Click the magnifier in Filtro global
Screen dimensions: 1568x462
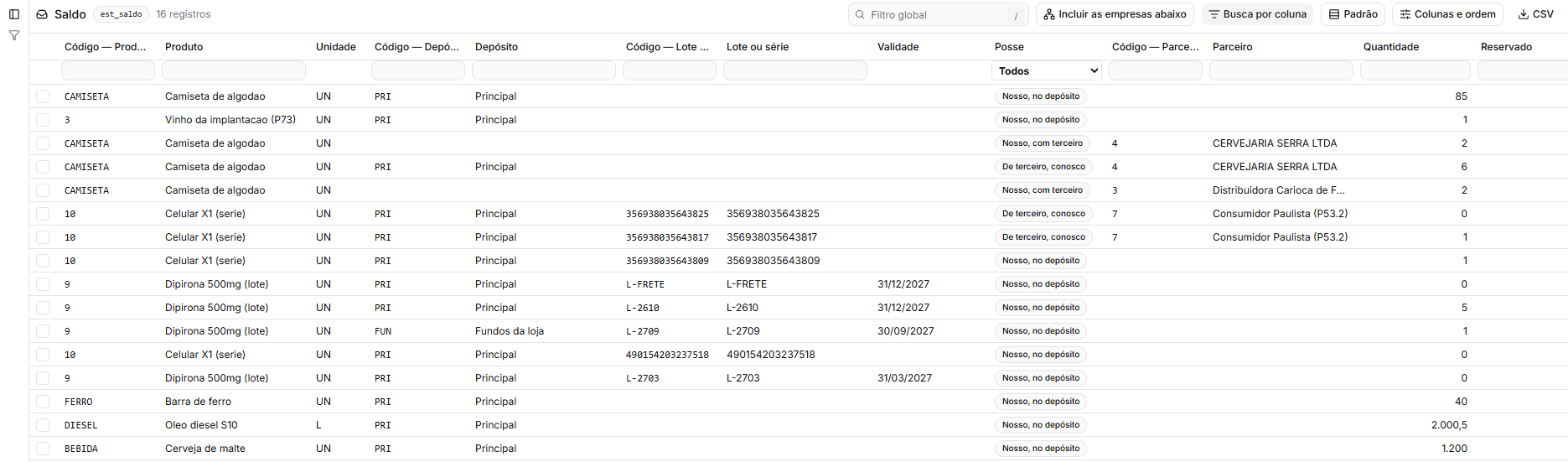tap(860, 15)
